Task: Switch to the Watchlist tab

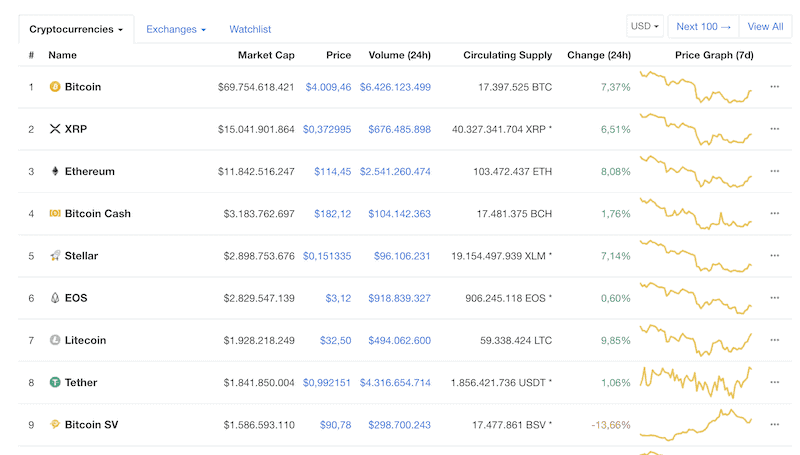Action: click(250, 30)
